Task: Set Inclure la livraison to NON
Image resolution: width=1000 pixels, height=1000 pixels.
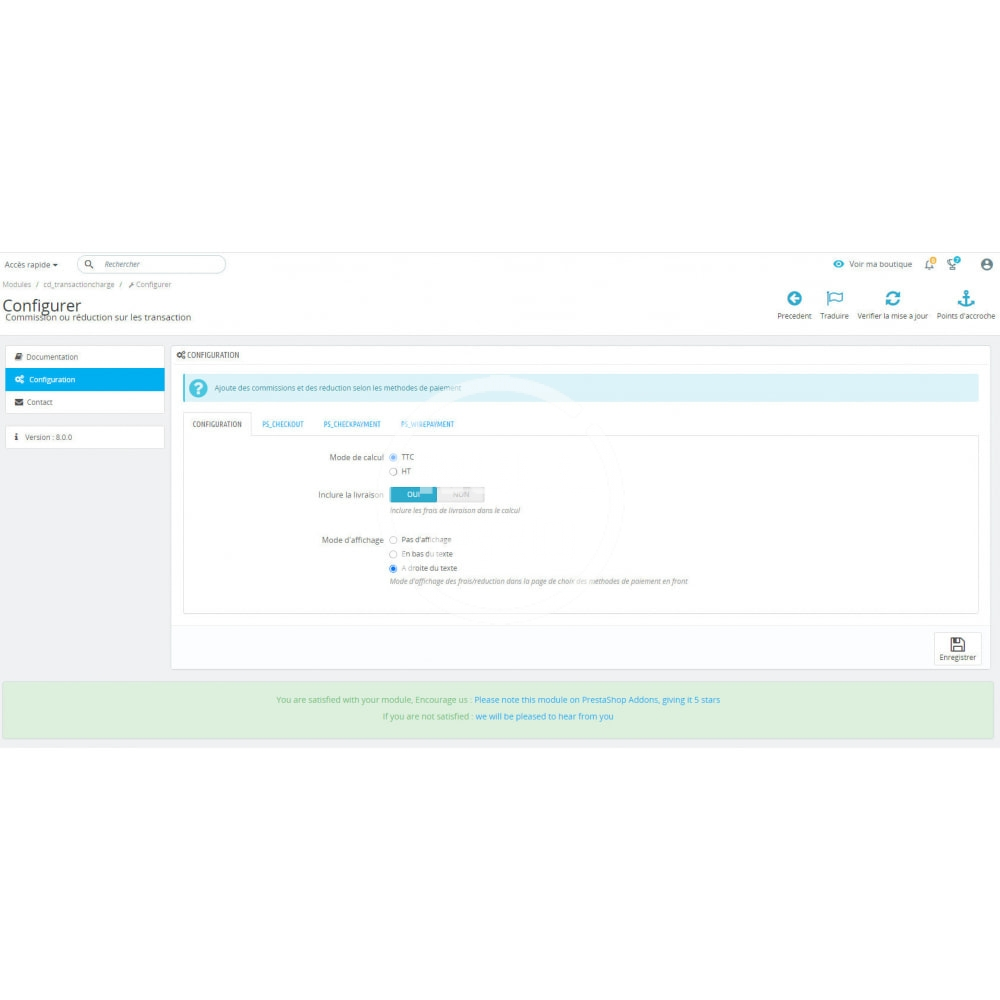Action: click(x=461, y=495)
